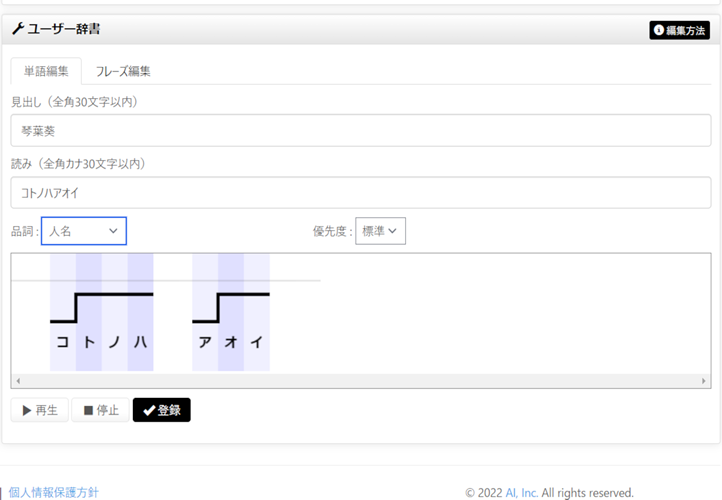This screenshot has width=722, height=500.
Task: Click the 見出し text input field
Action: 360,130
